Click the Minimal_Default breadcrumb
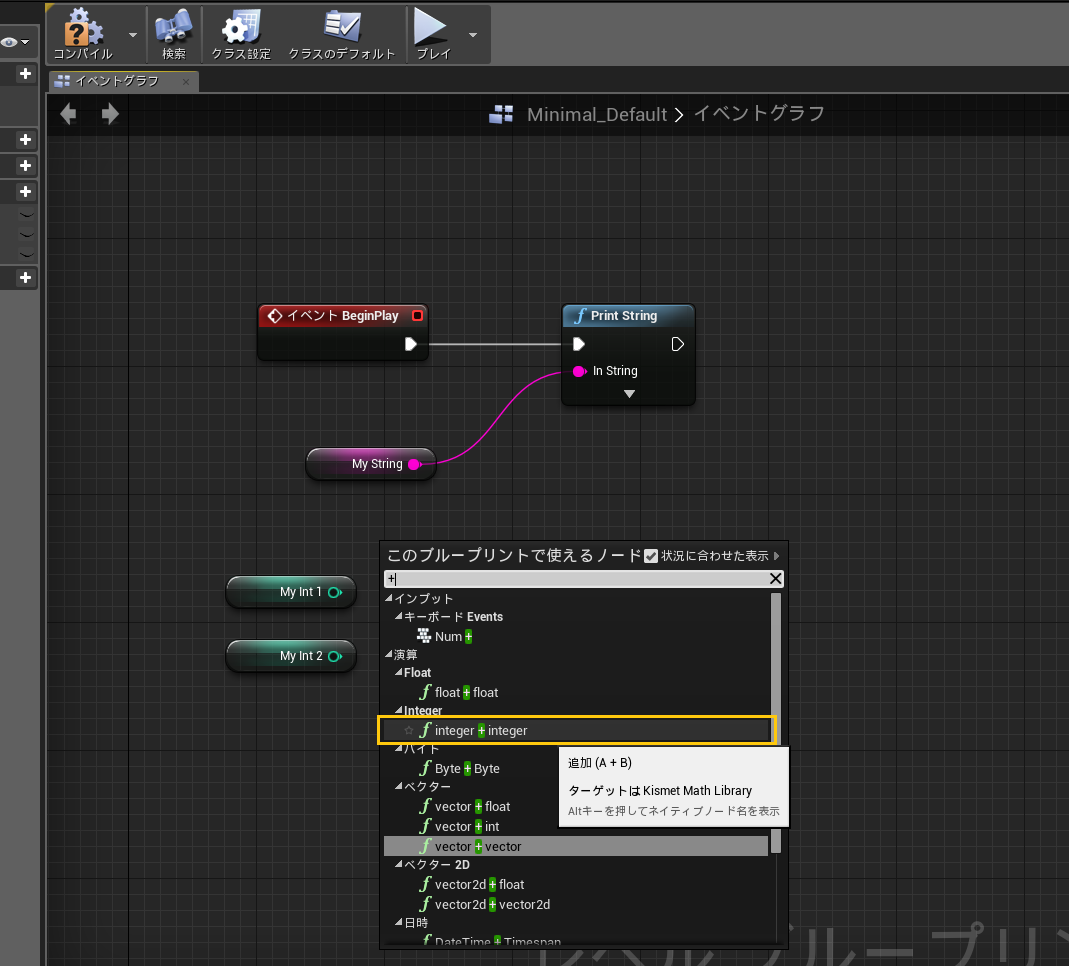The width and height of the screenshot is (1069, 966). (597, 115)
